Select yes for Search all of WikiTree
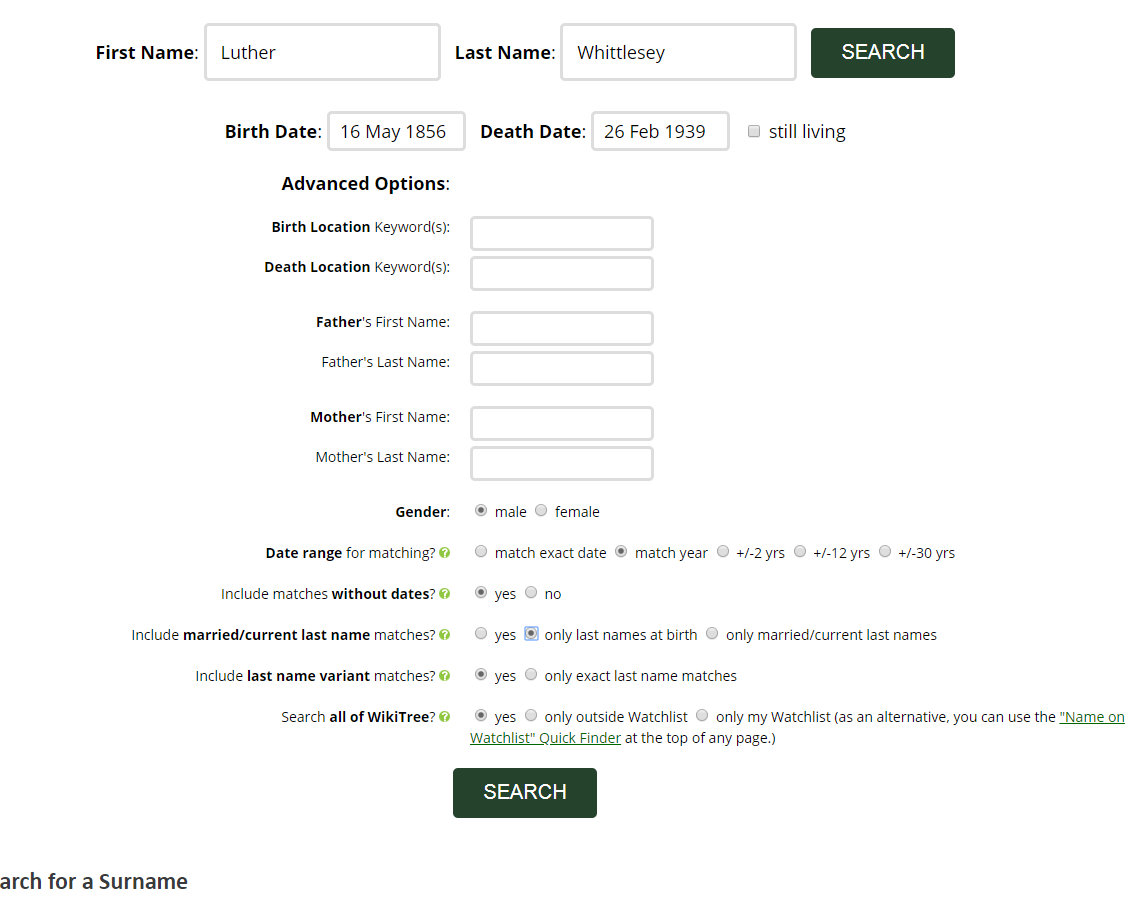 click(x=481, y=715)
